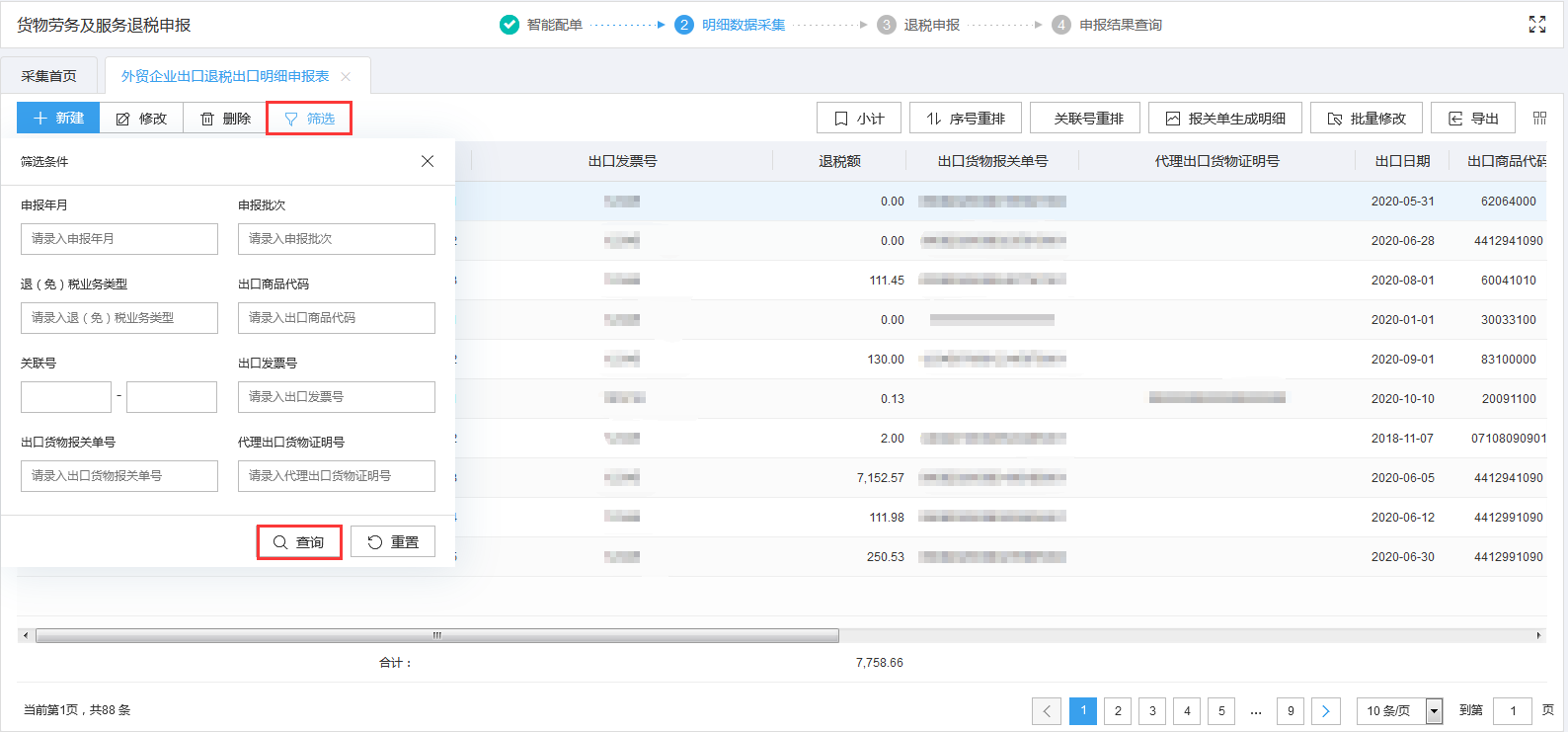This screenshot has height=732, width=1568.
Task: Close the filter conditions panel
Action: pos(428,161)
